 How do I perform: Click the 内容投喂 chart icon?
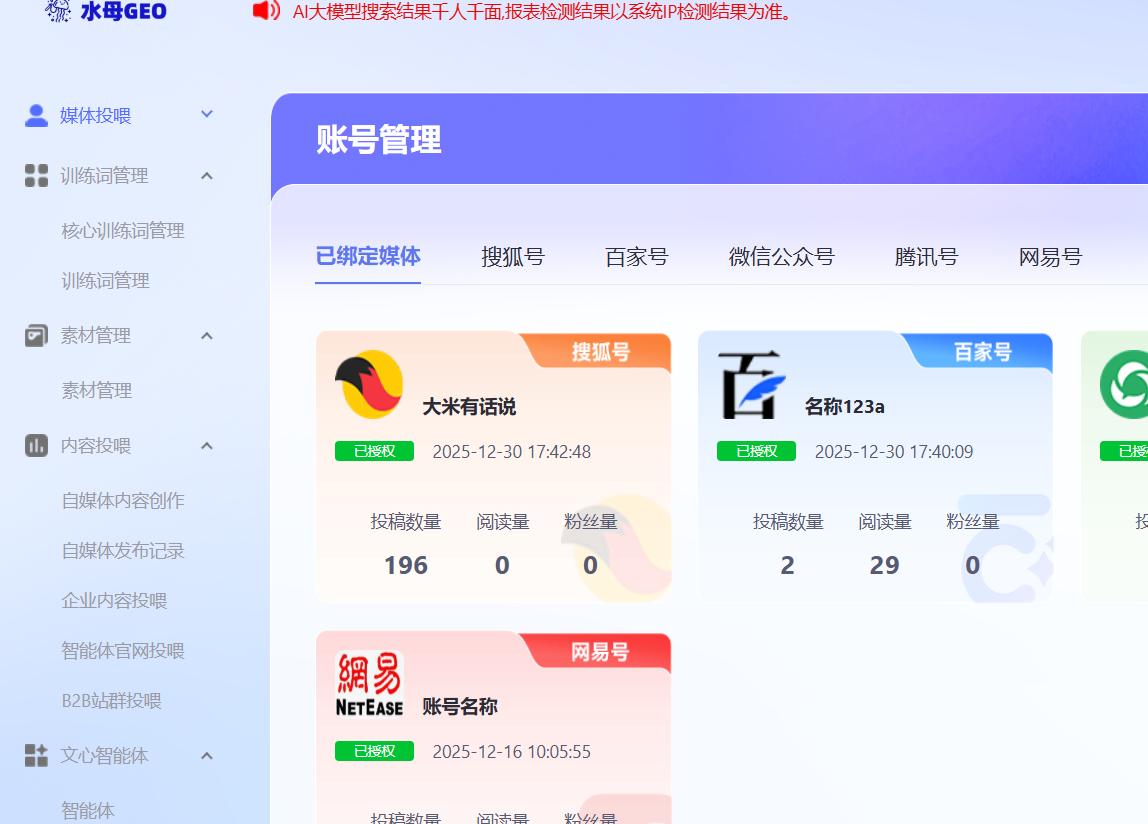click(x=36, y=446)
